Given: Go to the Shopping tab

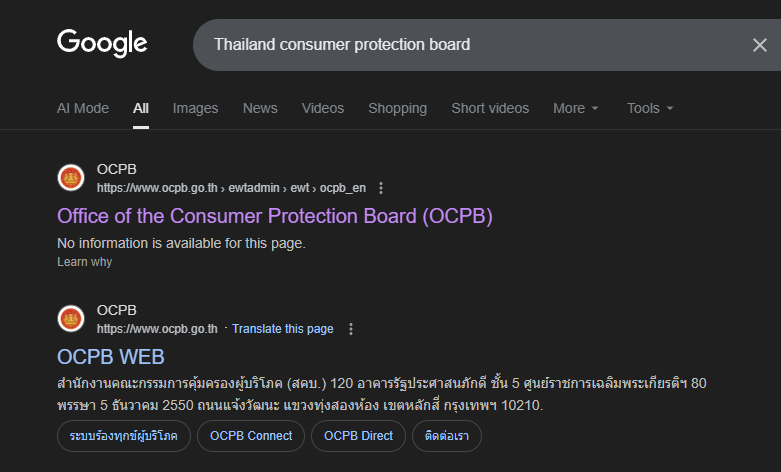Looking at the screenshot, I should [x=397, y=108].
